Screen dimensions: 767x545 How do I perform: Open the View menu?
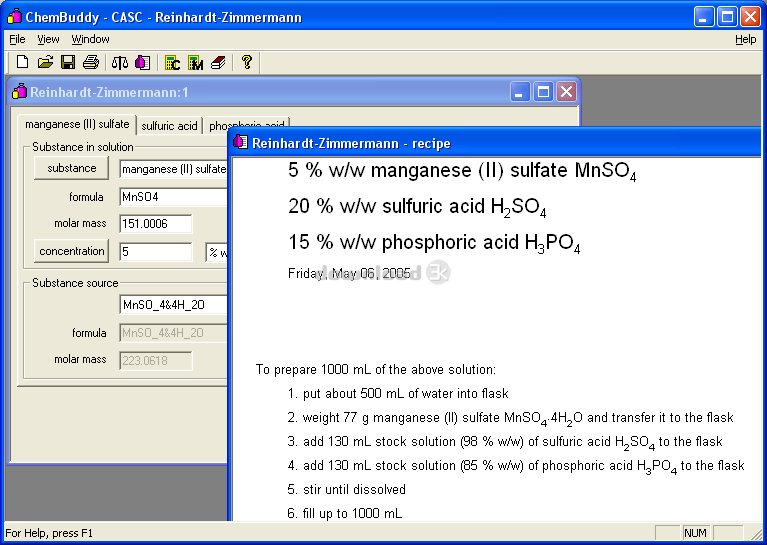(48, 39)
